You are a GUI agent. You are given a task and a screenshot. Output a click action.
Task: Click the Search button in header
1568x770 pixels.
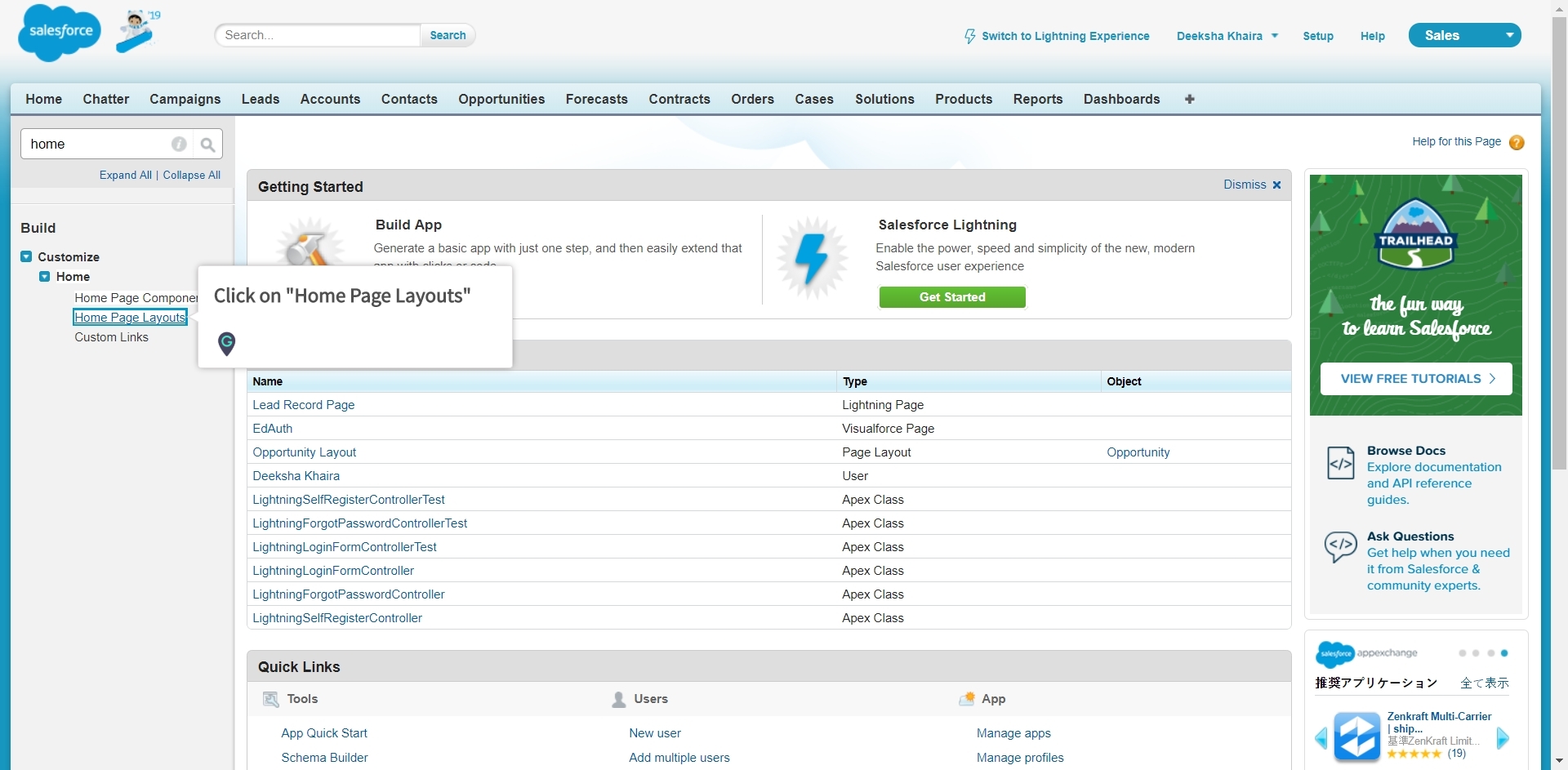point(448,35)
